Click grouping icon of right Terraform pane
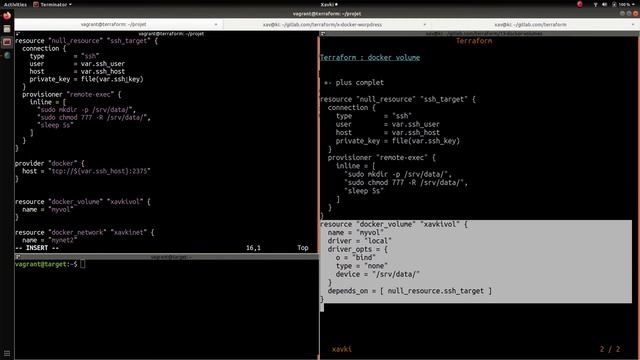 323,34
